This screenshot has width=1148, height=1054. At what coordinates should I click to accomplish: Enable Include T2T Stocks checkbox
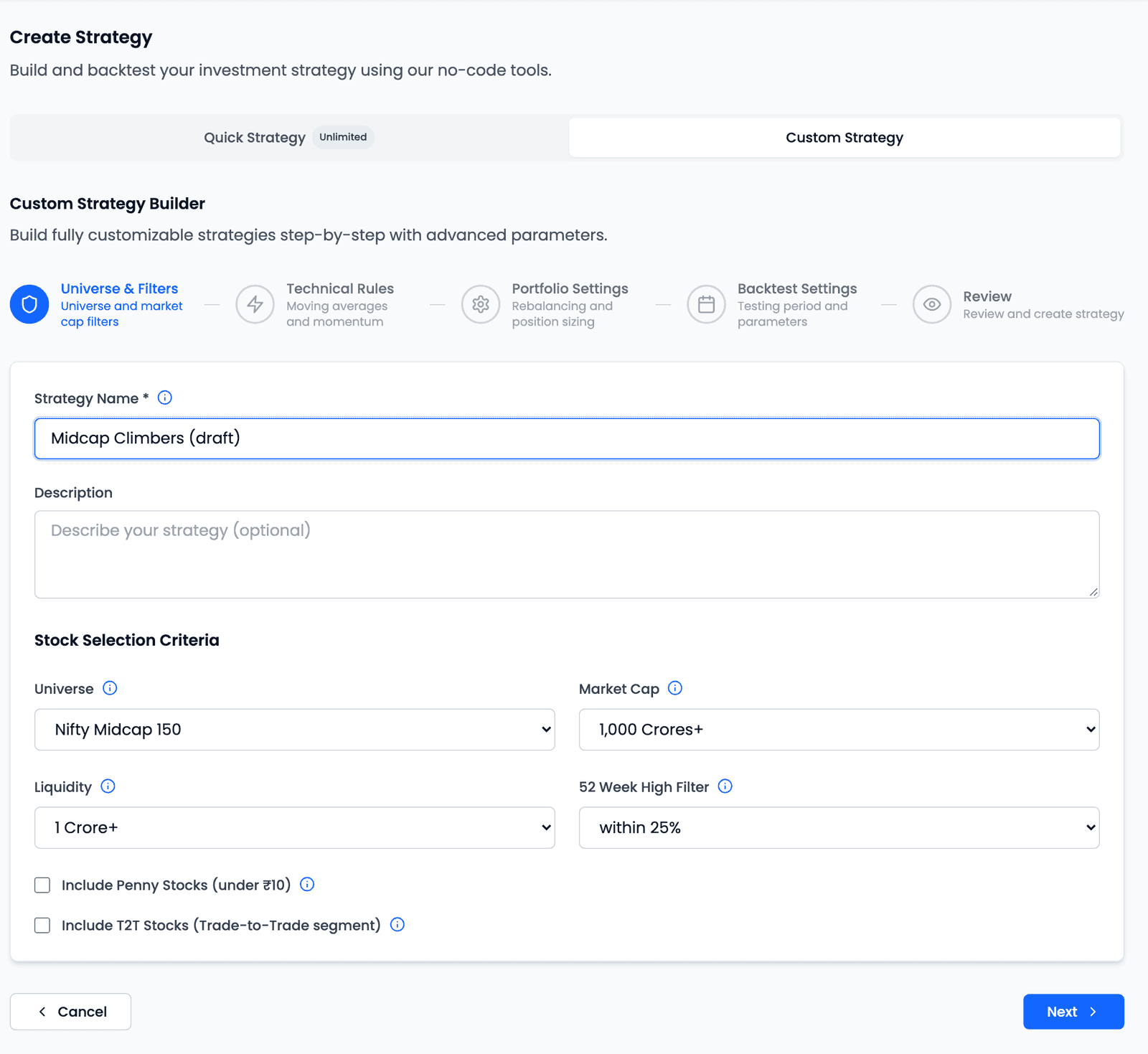[42, 926]
